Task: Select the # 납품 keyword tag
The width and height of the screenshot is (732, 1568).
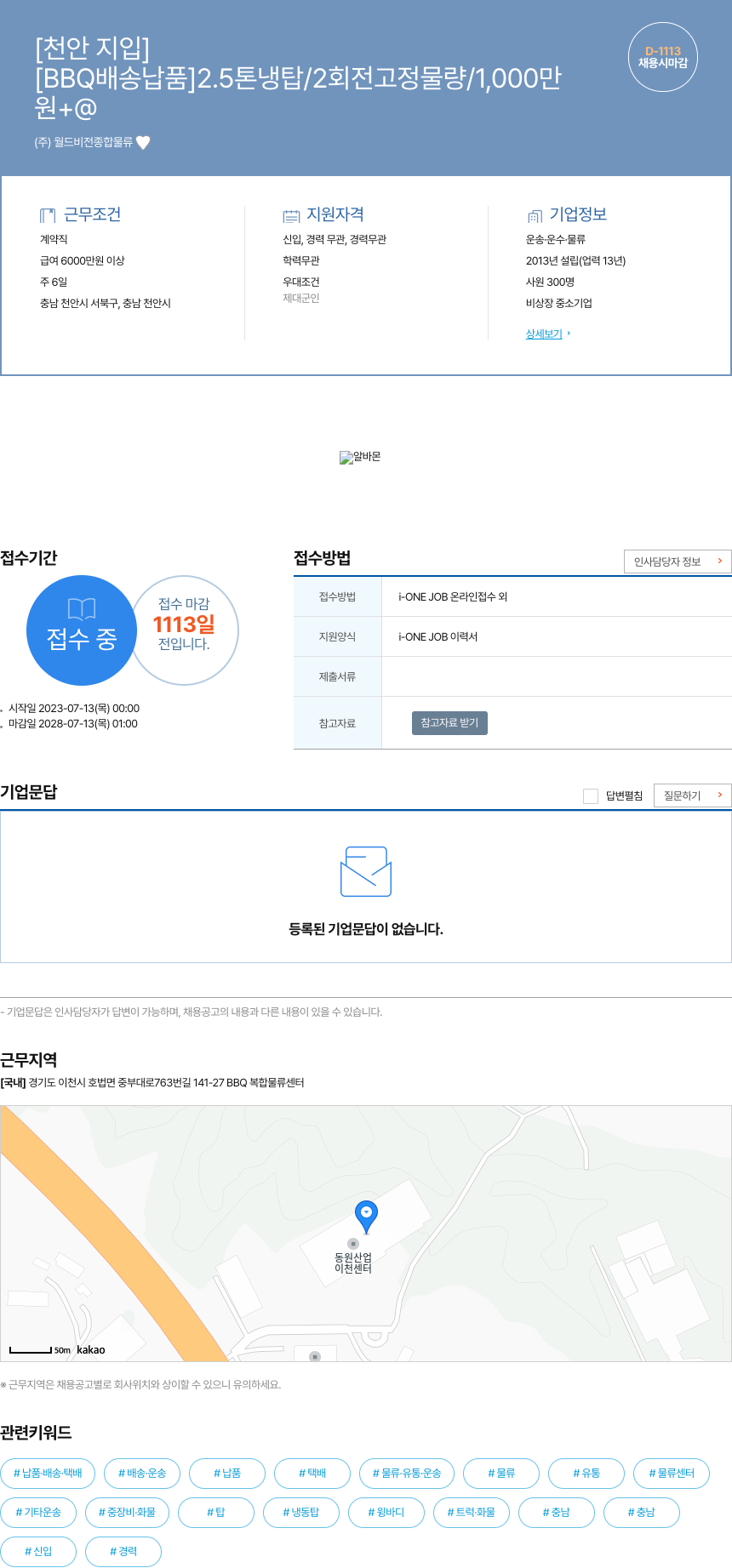Action: tap(227, 1473)
